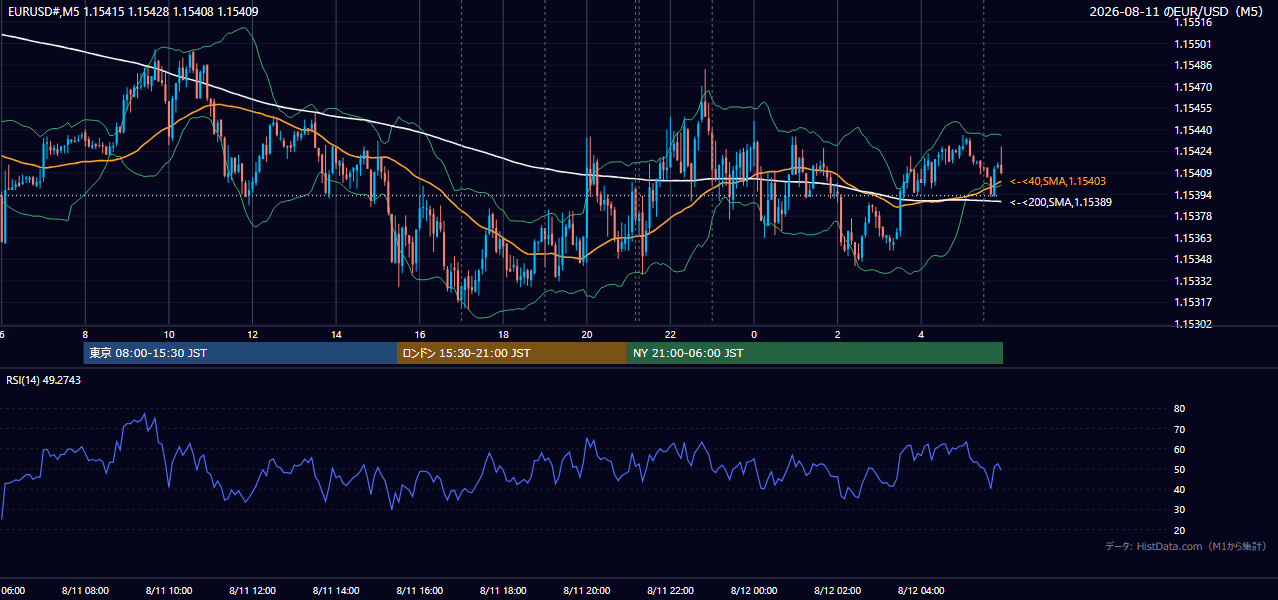Click the HistData.com data source credit
1278x600 pixels.
point(1186,546)
